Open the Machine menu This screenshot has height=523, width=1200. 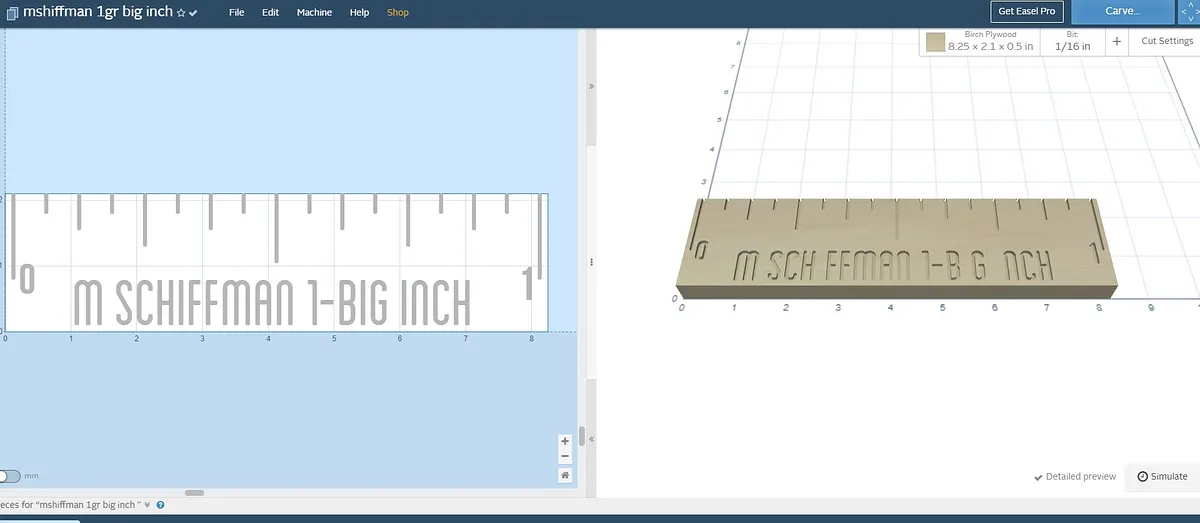click(314, 12)
